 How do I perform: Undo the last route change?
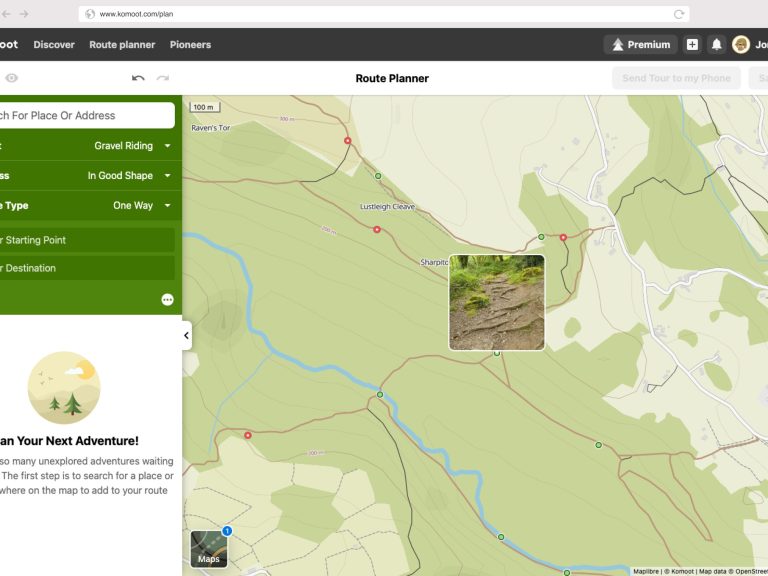tap(138, 78)
